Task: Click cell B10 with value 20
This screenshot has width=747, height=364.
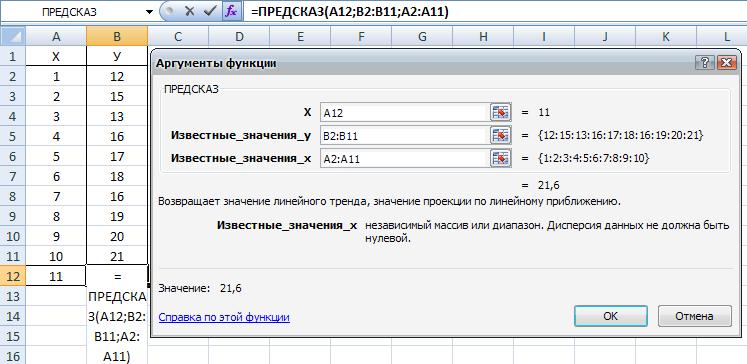Action: [117, 237]
